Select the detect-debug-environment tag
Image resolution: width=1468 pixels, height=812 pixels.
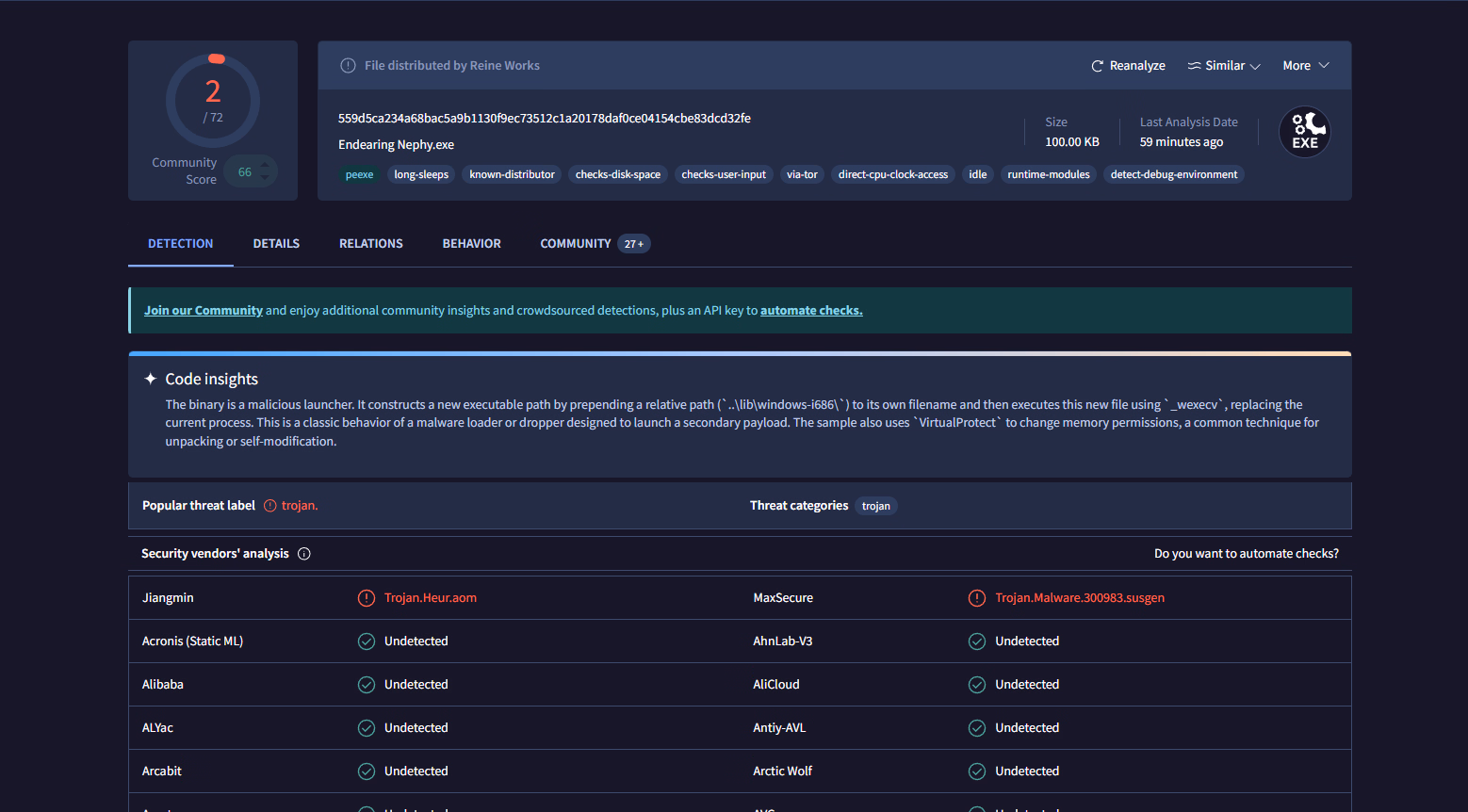tap(1173, 174)
